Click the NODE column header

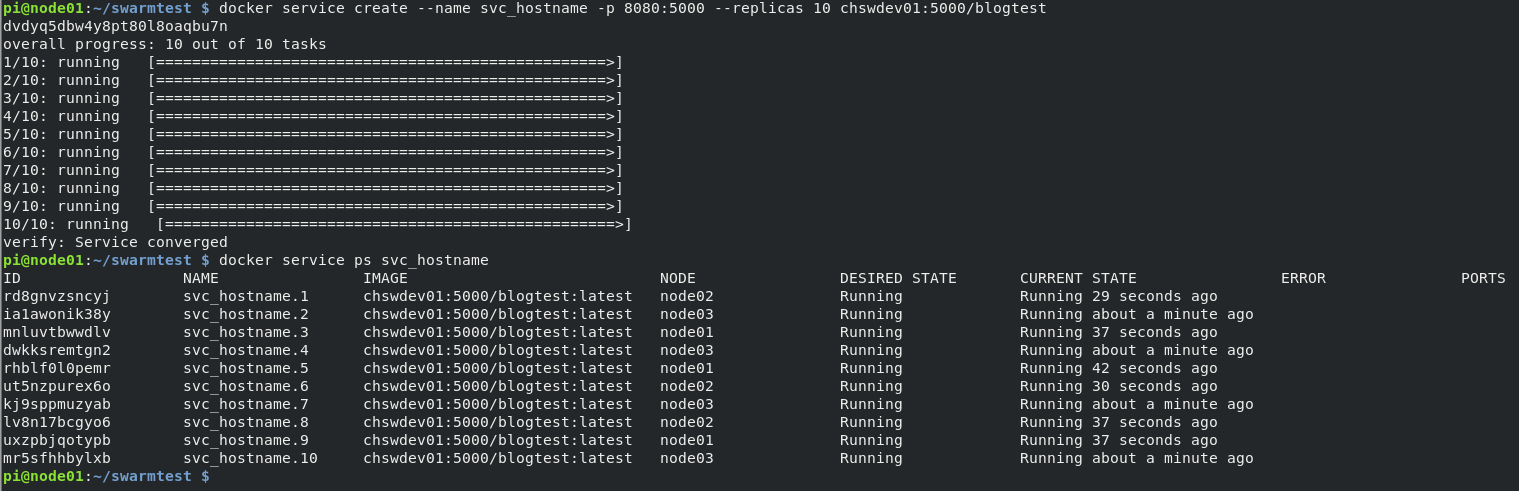[678, 278]
